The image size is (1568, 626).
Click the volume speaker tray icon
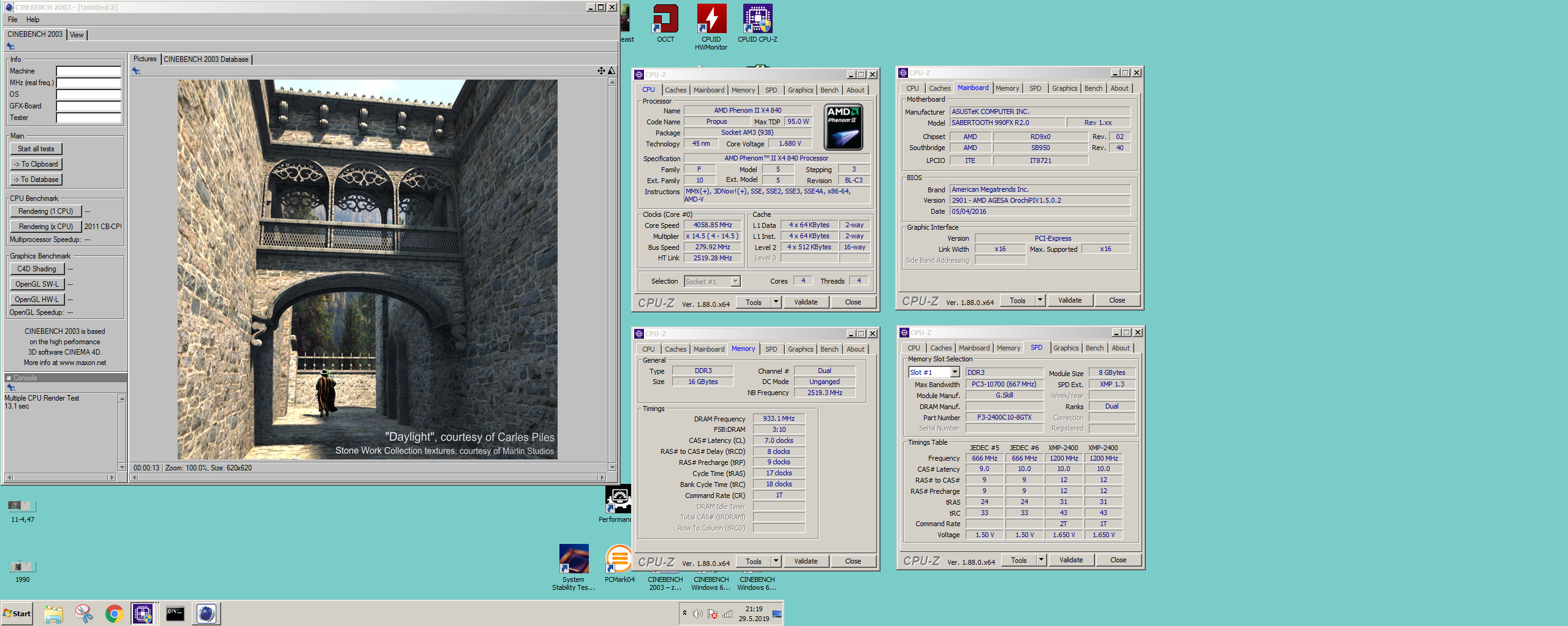tap(697, 614)
